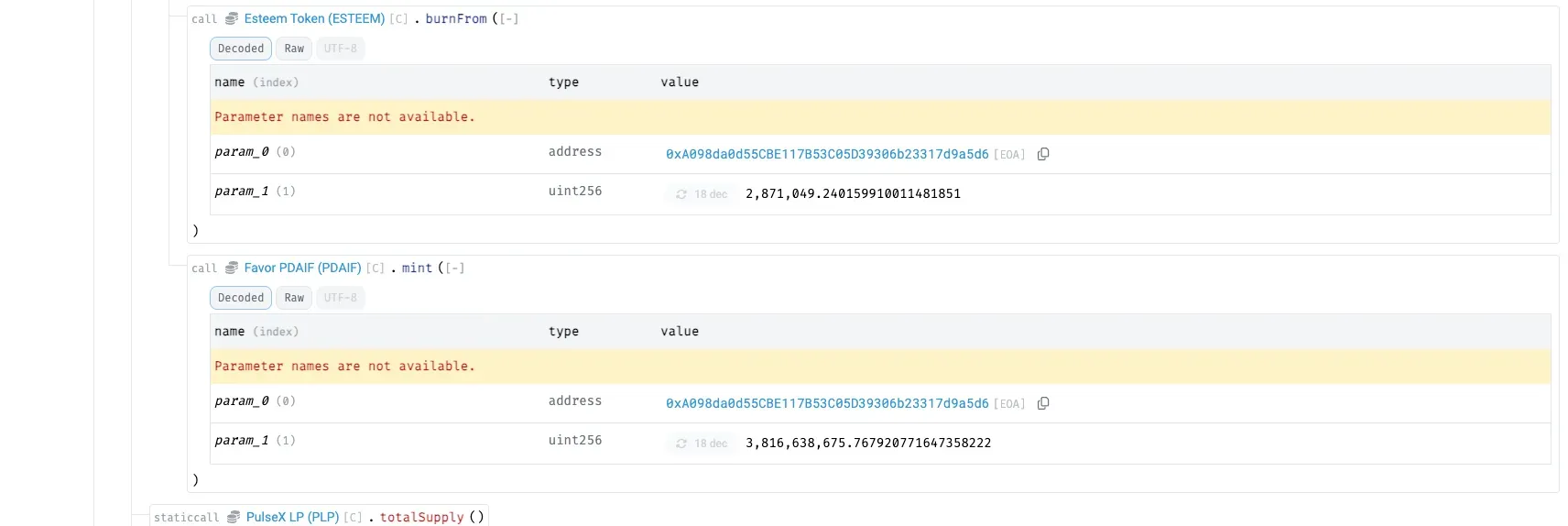Click burnFrom amount 2,871,049.240159910011481851

click(853, 193)
